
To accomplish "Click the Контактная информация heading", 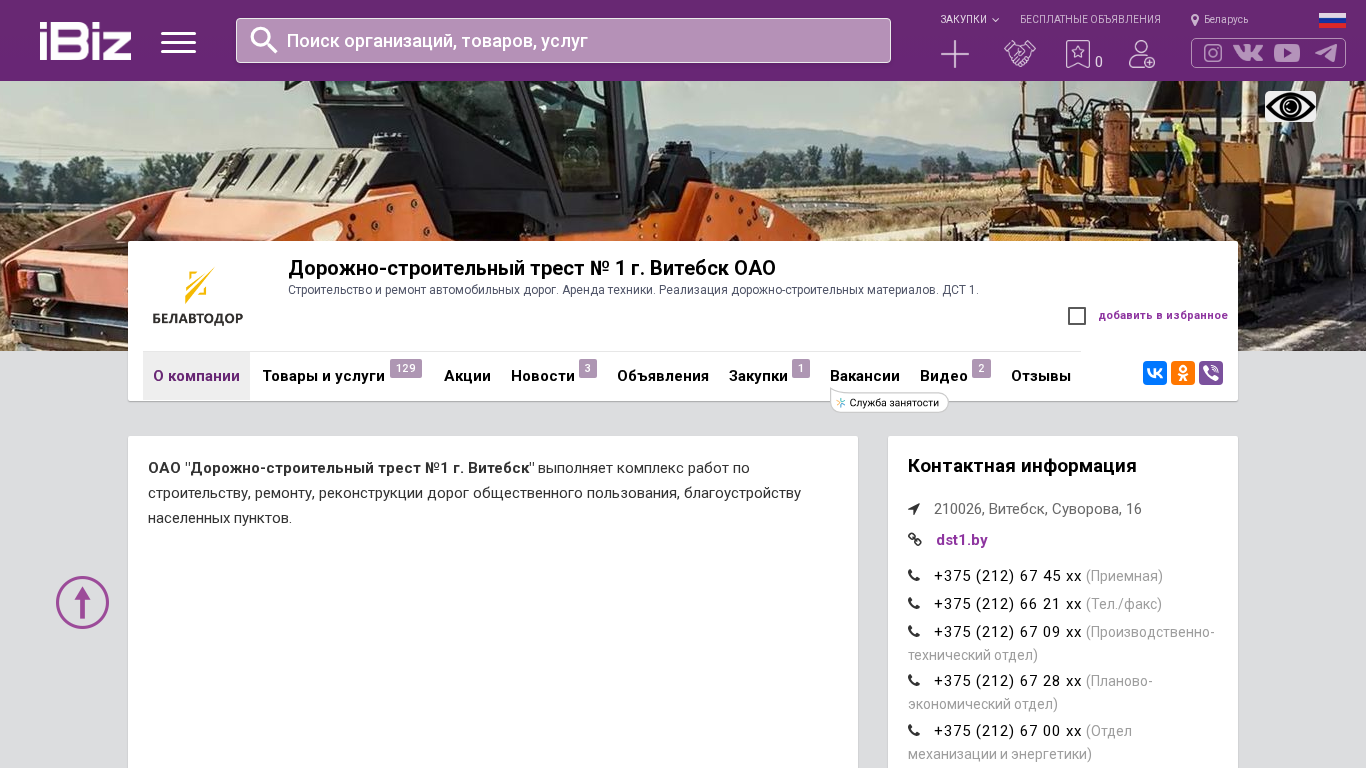I will [1022, 466].
